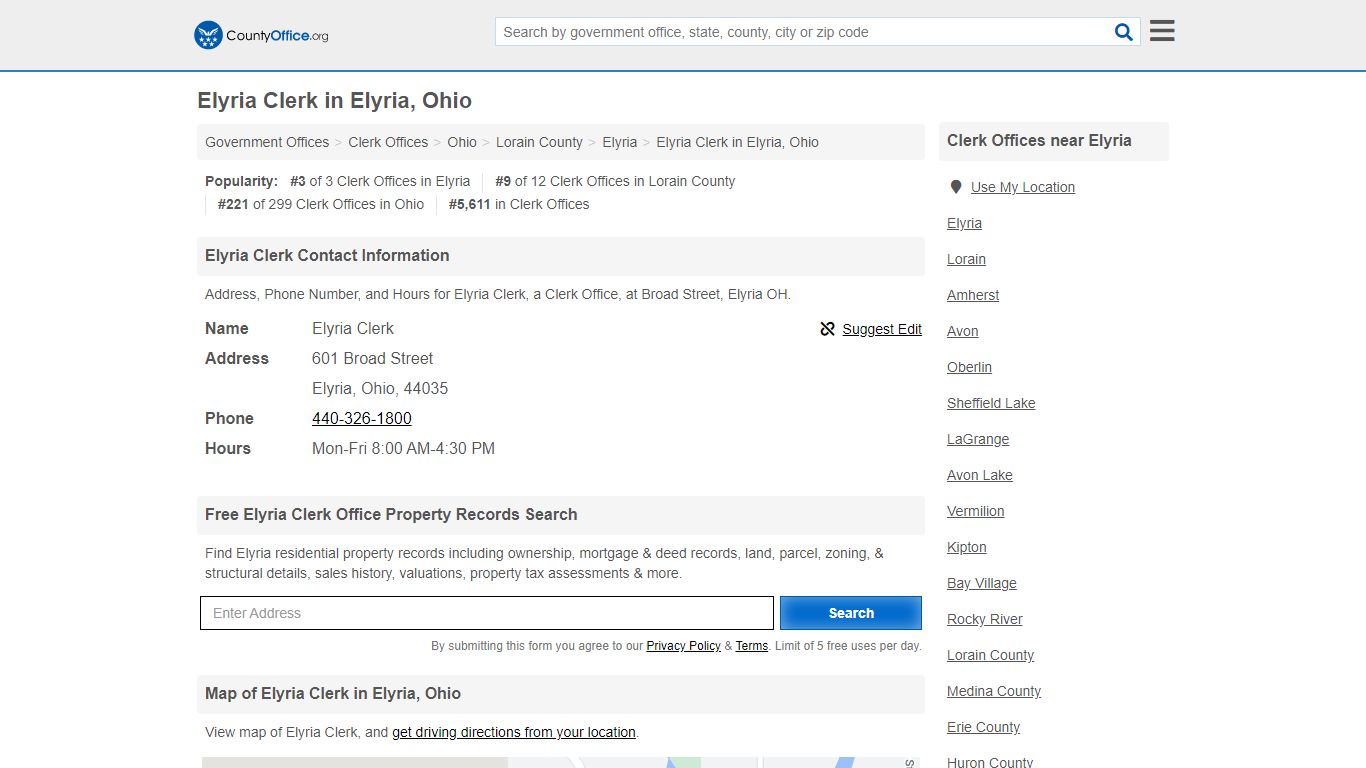Screen dimensions: 1366x768
Task: Go to Lorain County breadcrumb
Action: (x=539, y=142)
